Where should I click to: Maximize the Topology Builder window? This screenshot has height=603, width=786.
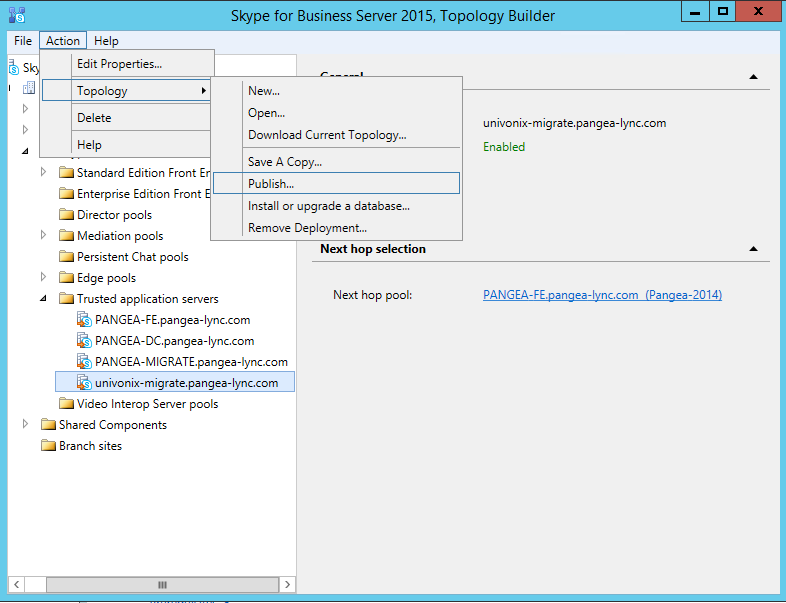tap(723, 12)
